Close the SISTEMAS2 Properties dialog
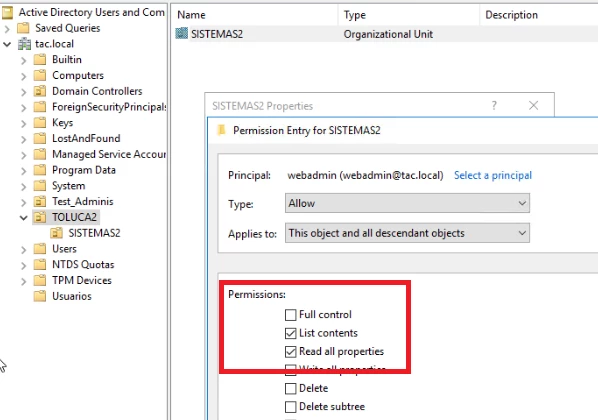This screenshot has width=598, height=420. point(534,105)
